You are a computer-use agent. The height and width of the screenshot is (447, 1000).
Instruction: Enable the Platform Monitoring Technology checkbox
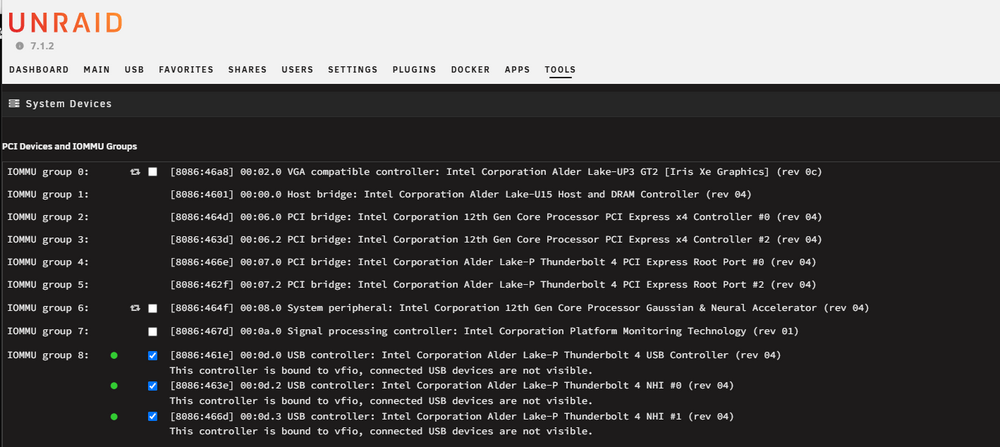click(152, 332)
